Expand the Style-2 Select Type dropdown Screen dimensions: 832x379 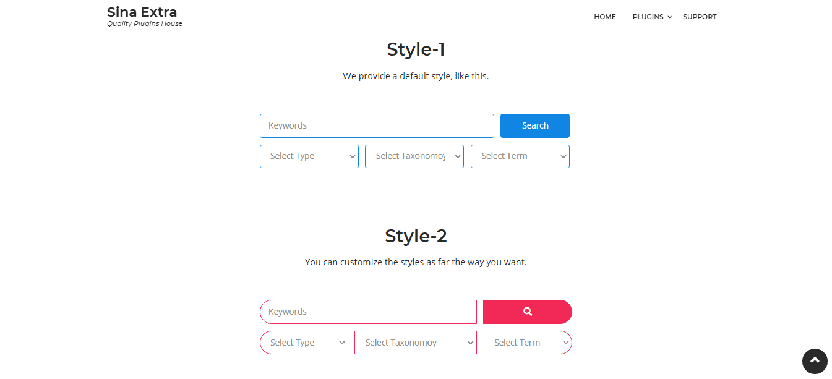point(307,342)
